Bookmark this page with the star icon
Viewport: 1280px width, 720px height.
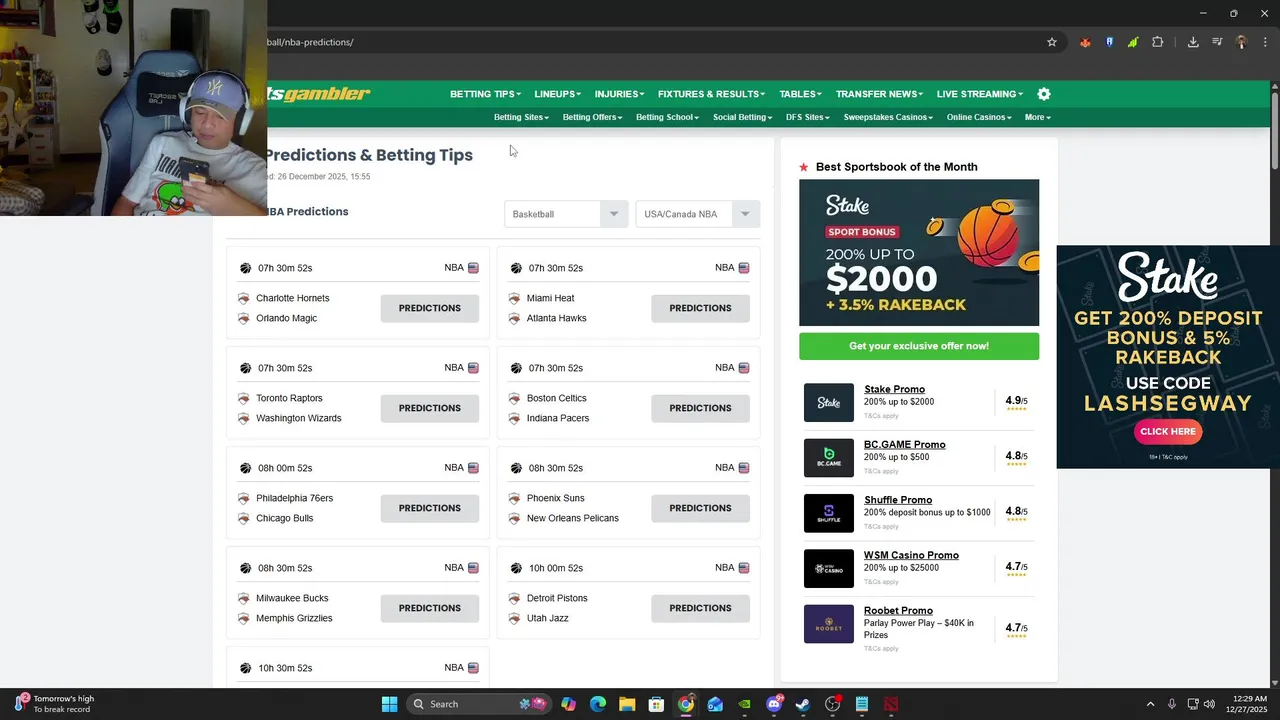(1052, 42)
